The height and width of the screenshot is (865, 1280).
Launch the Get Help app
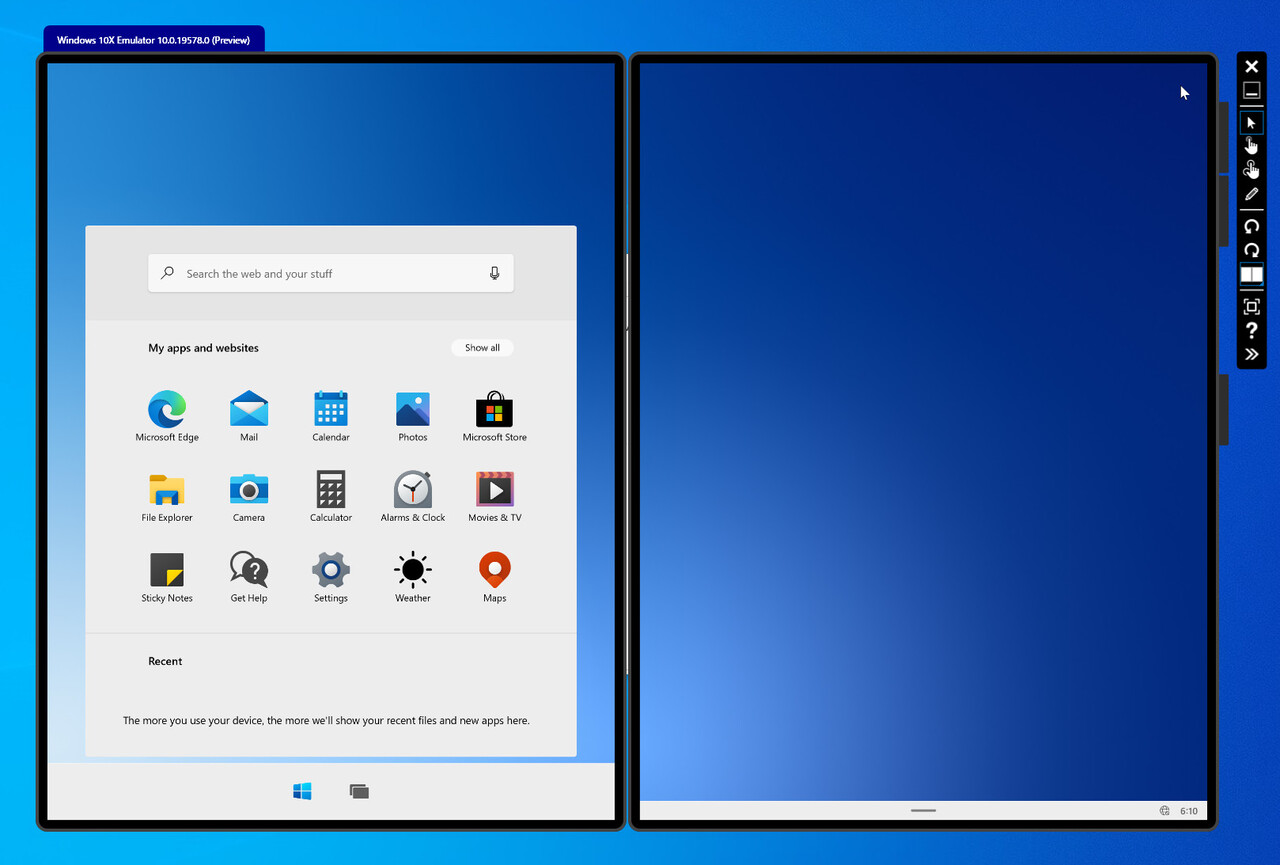tap(249, 578)
